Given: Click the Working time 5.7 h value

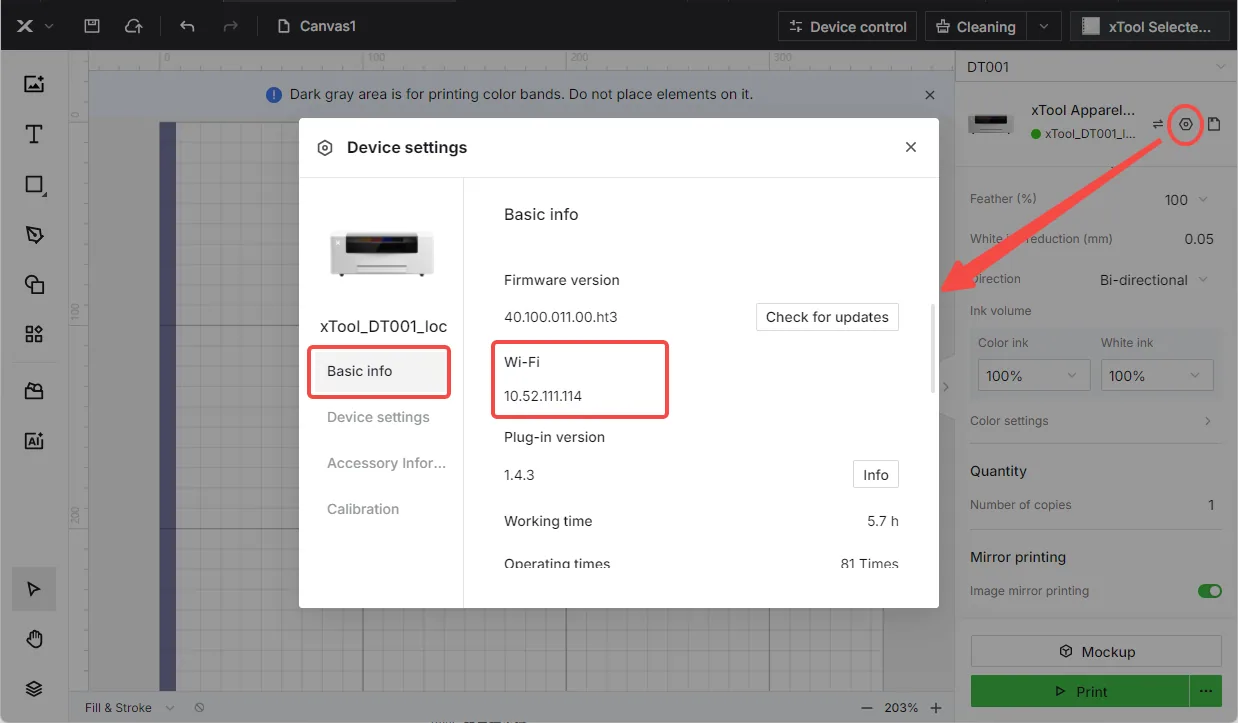Looking at the screenshot, I should click(883, 521).
